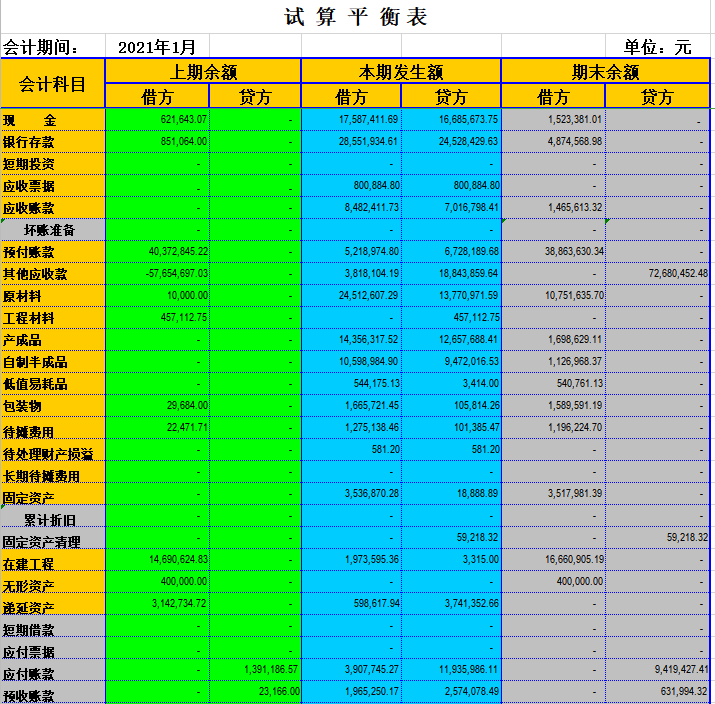Image resolution: width=715 pixels, height=704 pixels.
Task: Click the accounting period value 2021年1月
Action: [x=157, y=47]
